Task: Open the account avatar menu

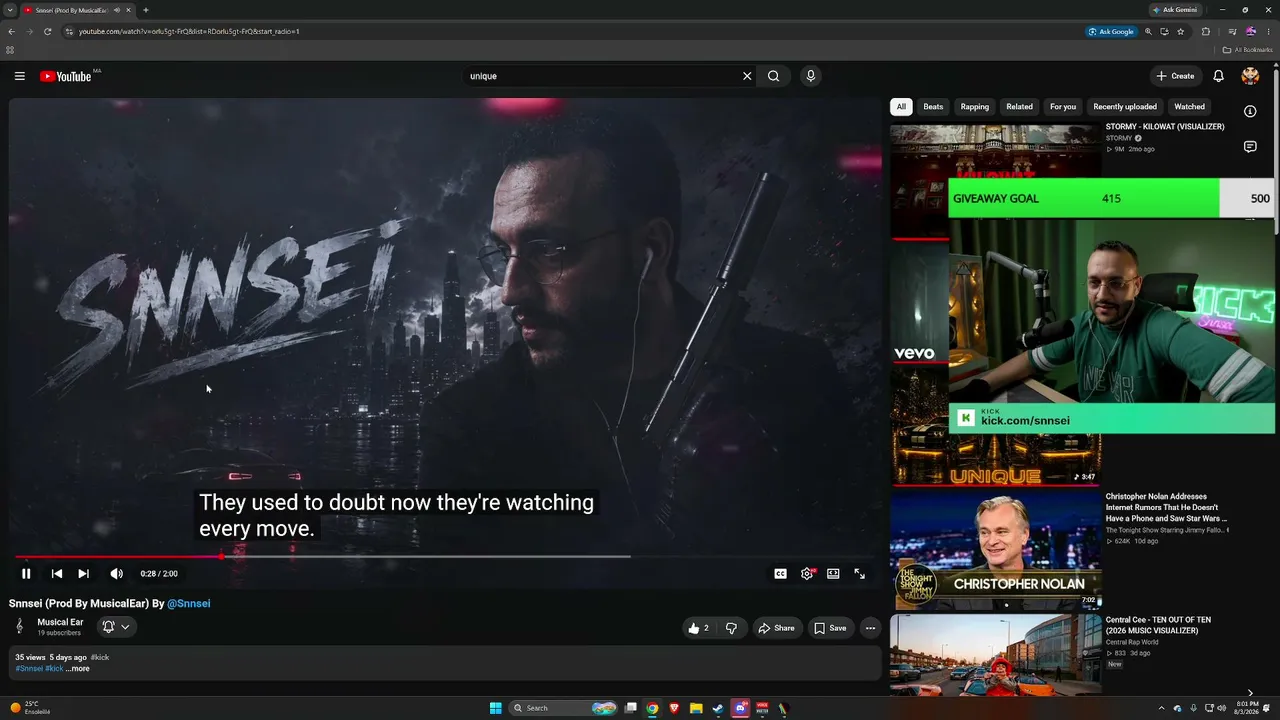Action: coord(1250,76)
